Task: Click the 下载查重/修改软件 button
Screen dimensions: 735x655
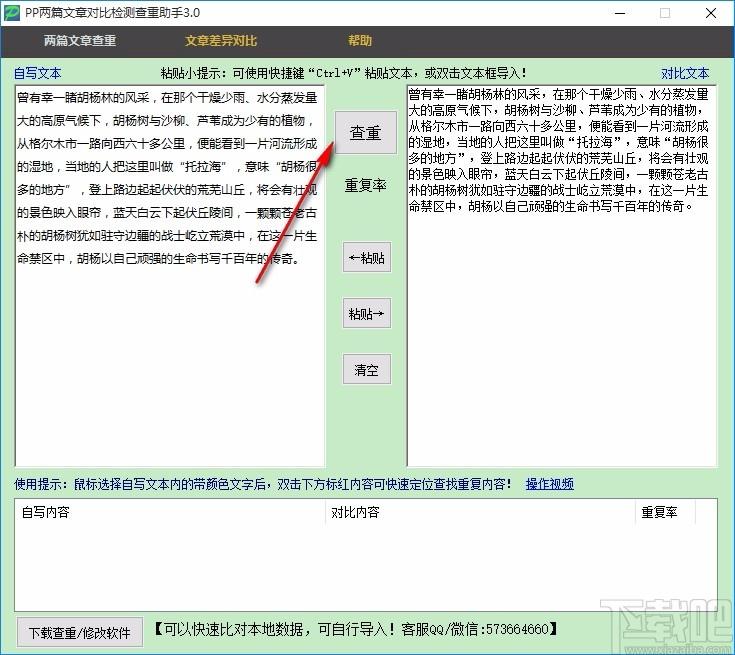Action: (80, 633)
